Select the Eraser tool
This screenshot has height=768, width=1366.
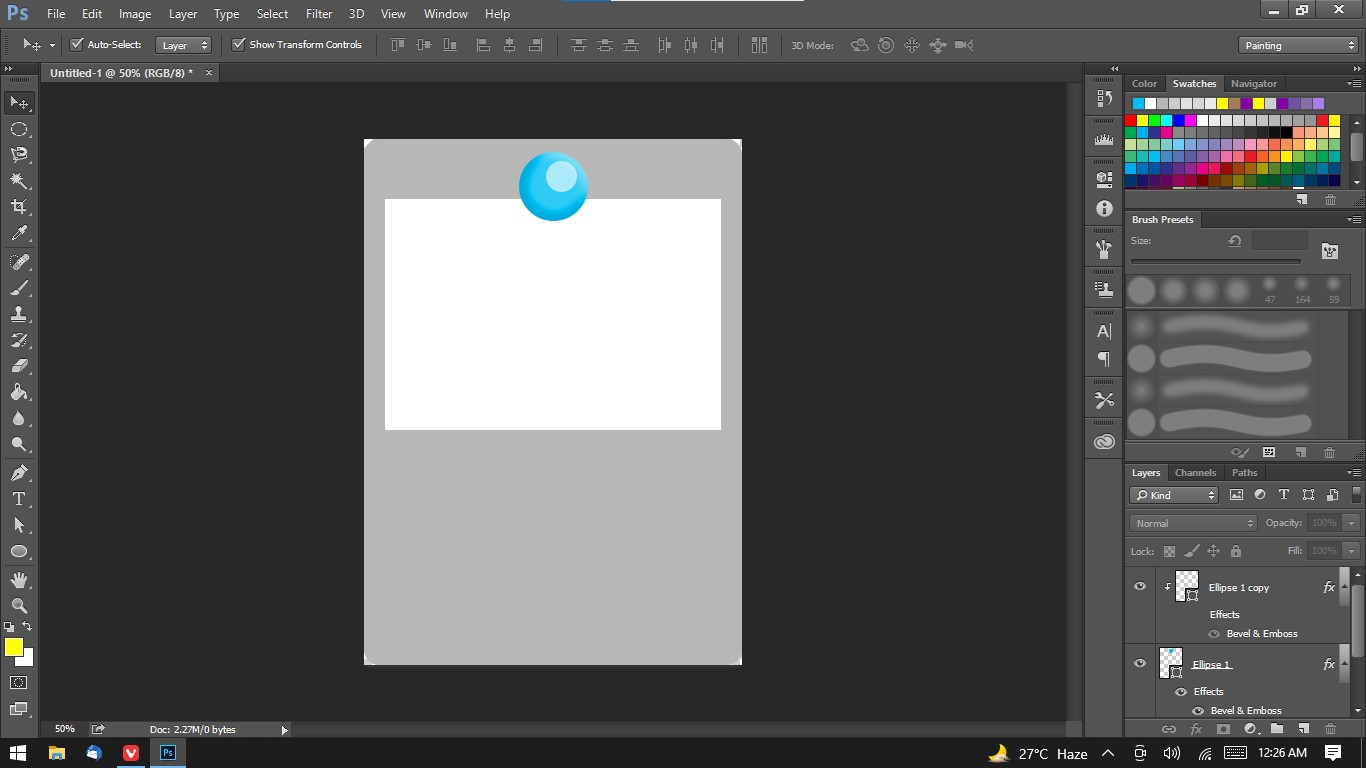click(x=19, y=366)
